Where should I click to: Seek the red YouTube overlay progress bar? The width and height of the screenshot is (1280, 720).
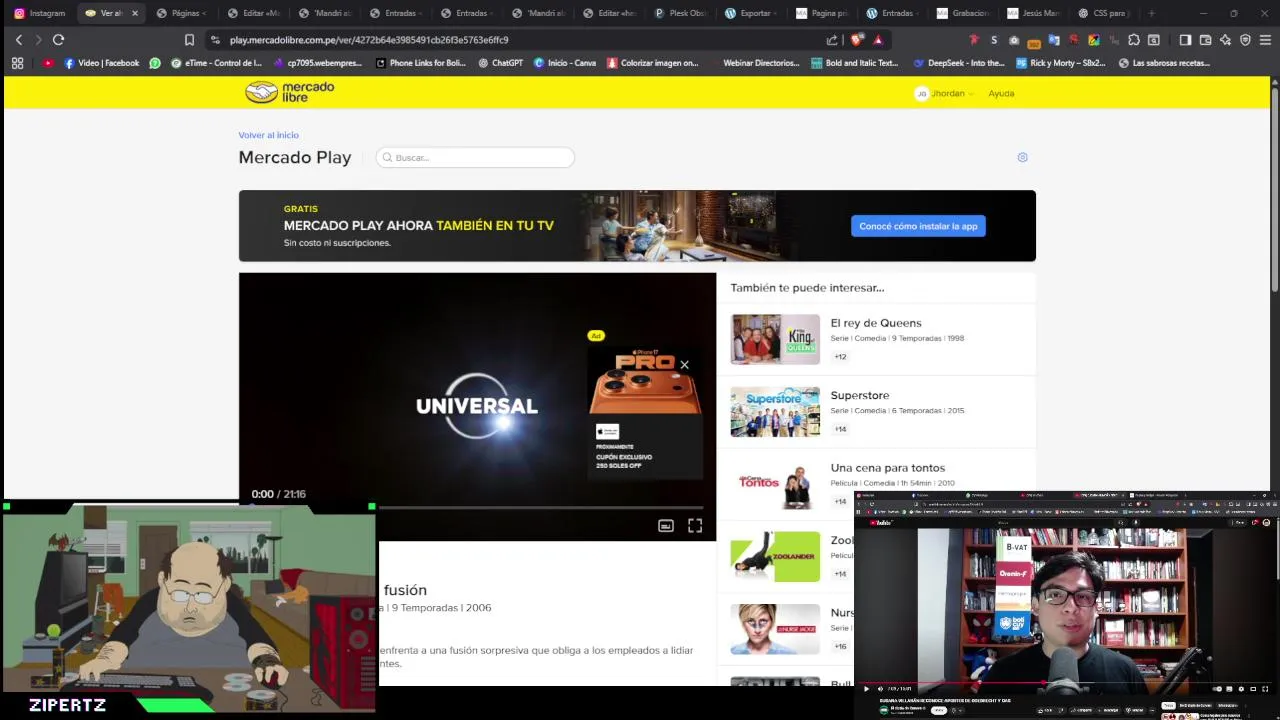[x=1066, y=683]
